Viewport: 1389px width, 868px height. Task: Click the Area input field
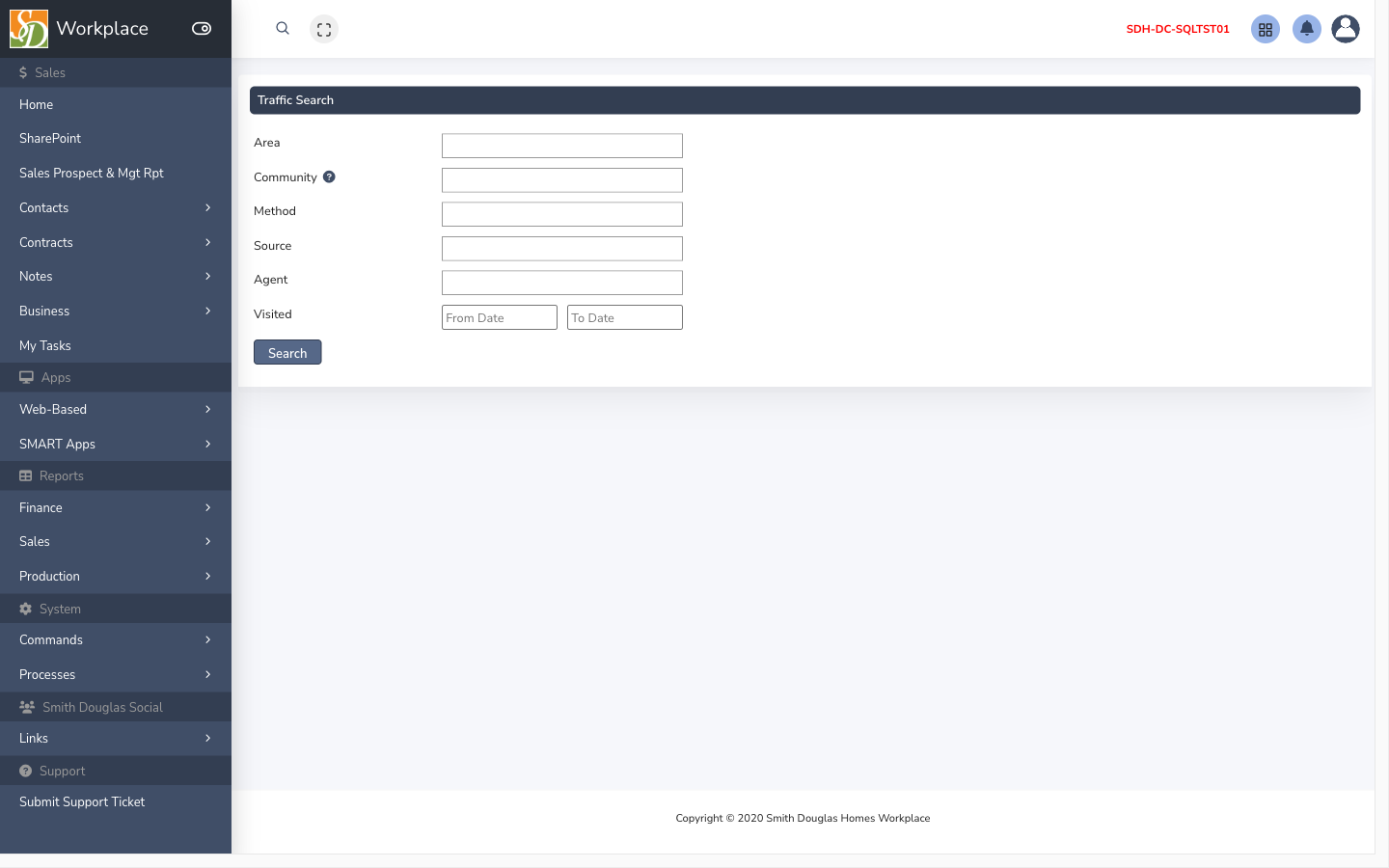(562, 146)
